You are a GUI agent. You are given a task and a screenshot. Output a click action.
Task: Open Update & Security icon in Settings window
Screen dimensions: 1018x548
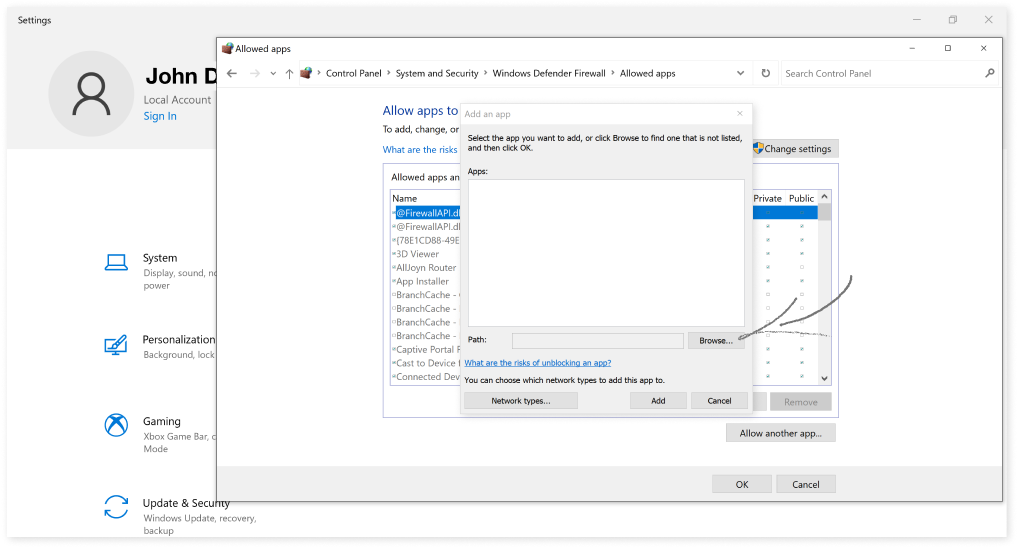point(116,507)
